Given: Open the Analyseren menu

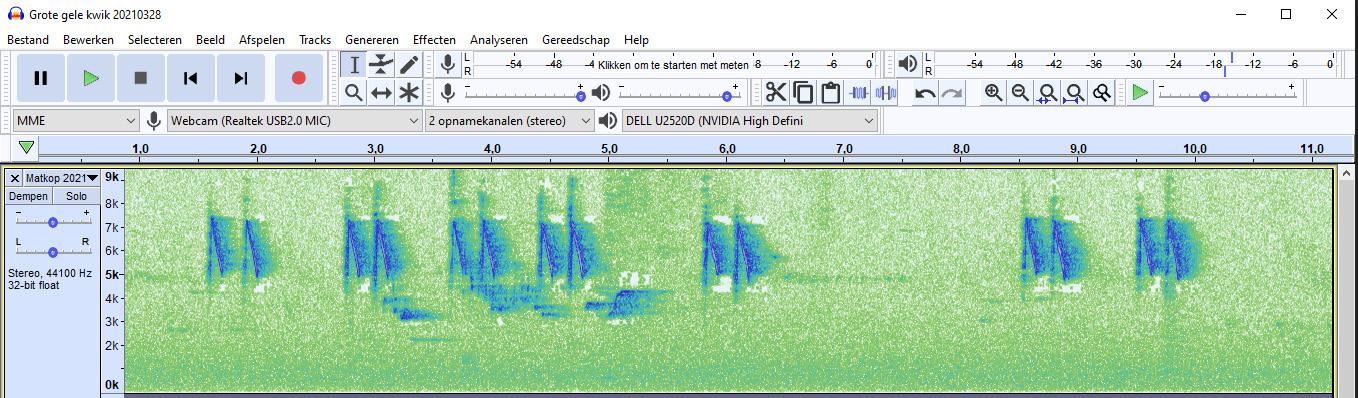Looking at the screenshot, I should pyautogui.click(x=499, y=40).
